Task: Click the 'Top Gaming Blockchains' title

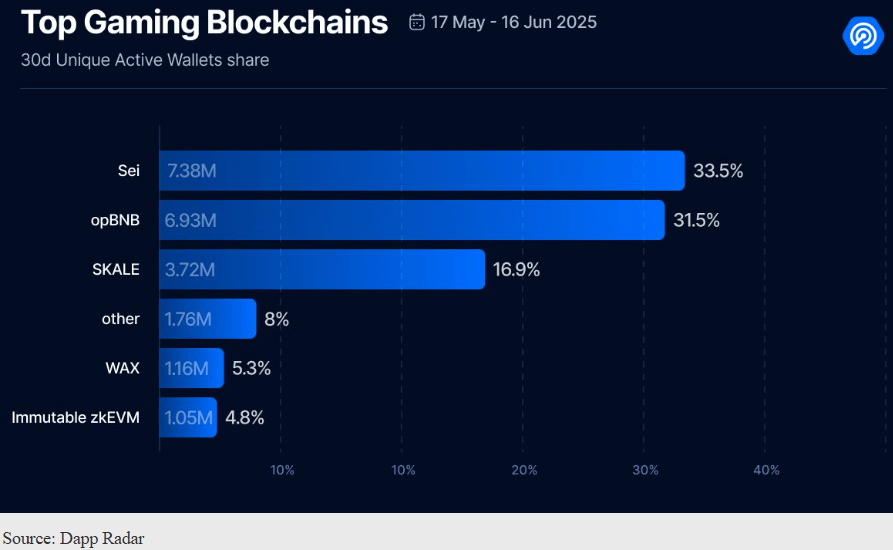Action: coord(204,22)
